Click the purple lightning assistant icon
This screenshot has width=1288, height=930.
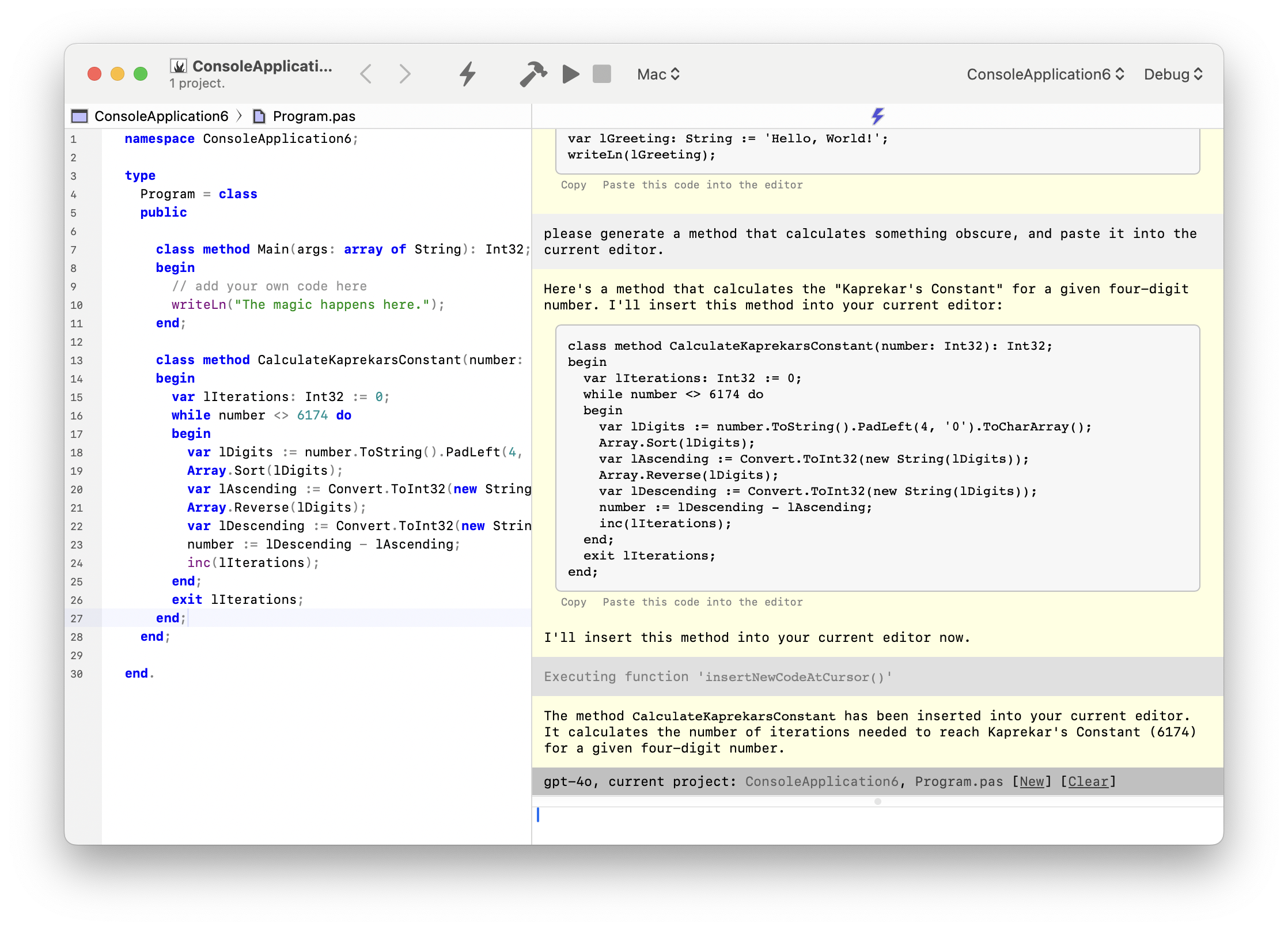pyautogui.click(x=878, y=116)
